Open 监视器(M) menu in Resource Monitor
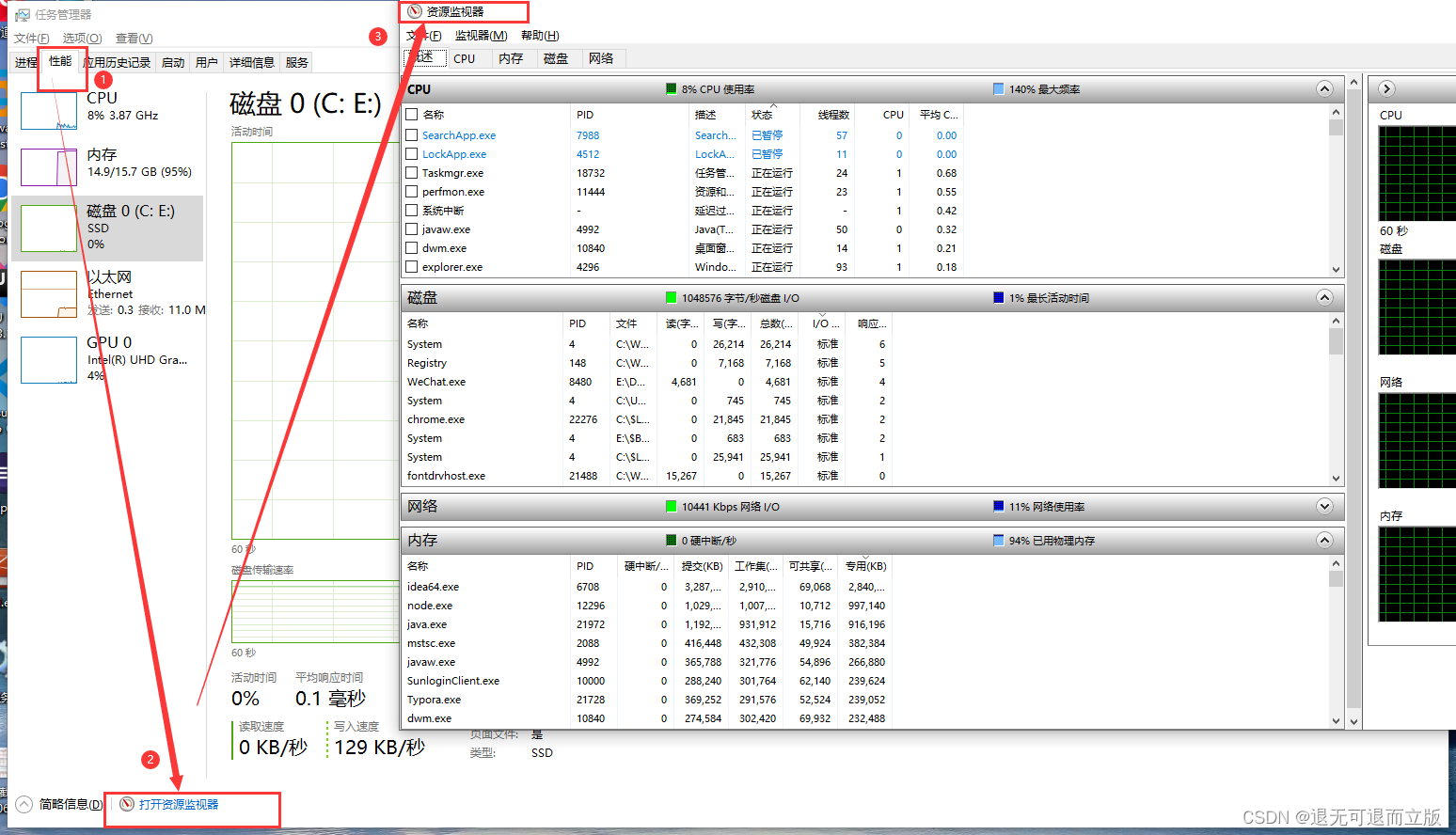Screen dimensions: 1456x835 click(481, 36)
